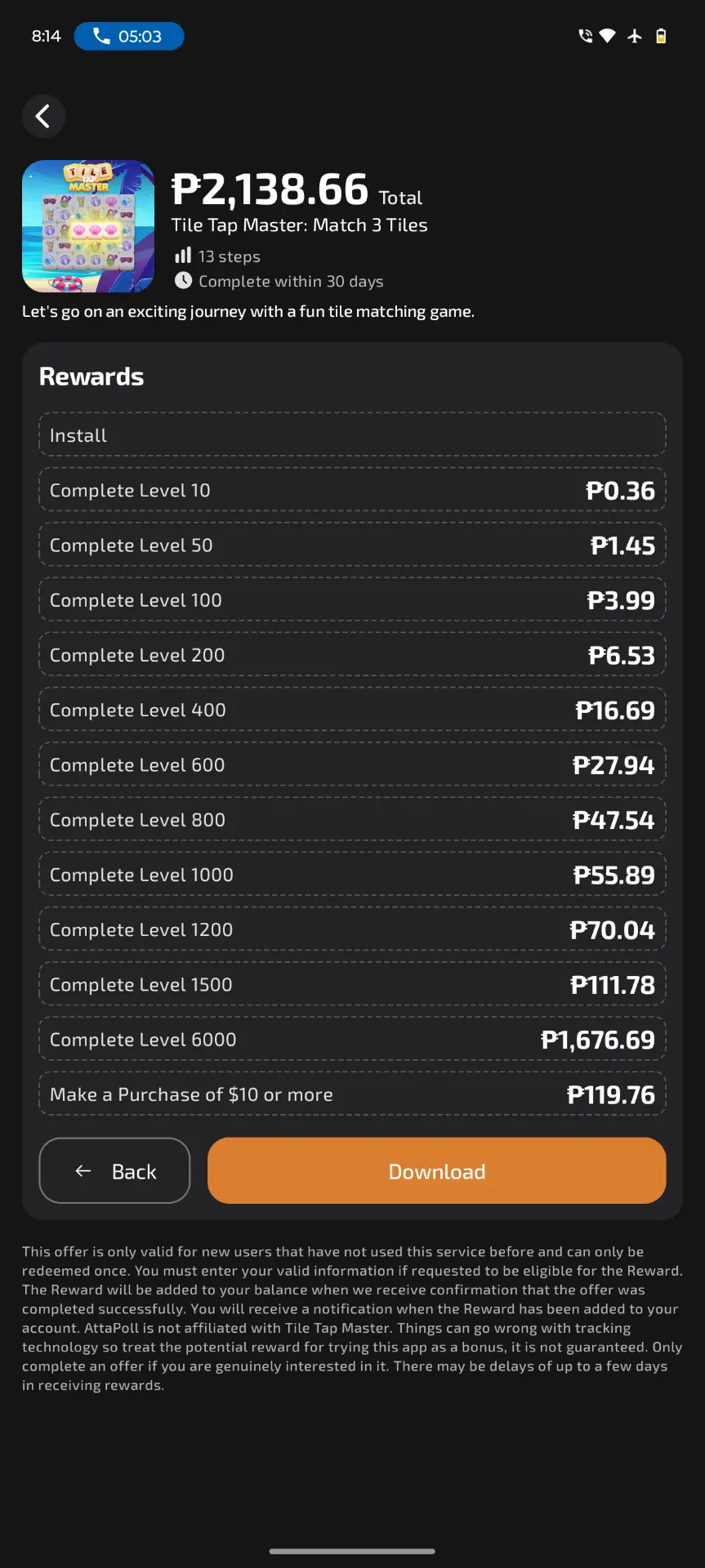
Task: Select the Complete Level 100 reward row
Action: [x=352, y=599]
